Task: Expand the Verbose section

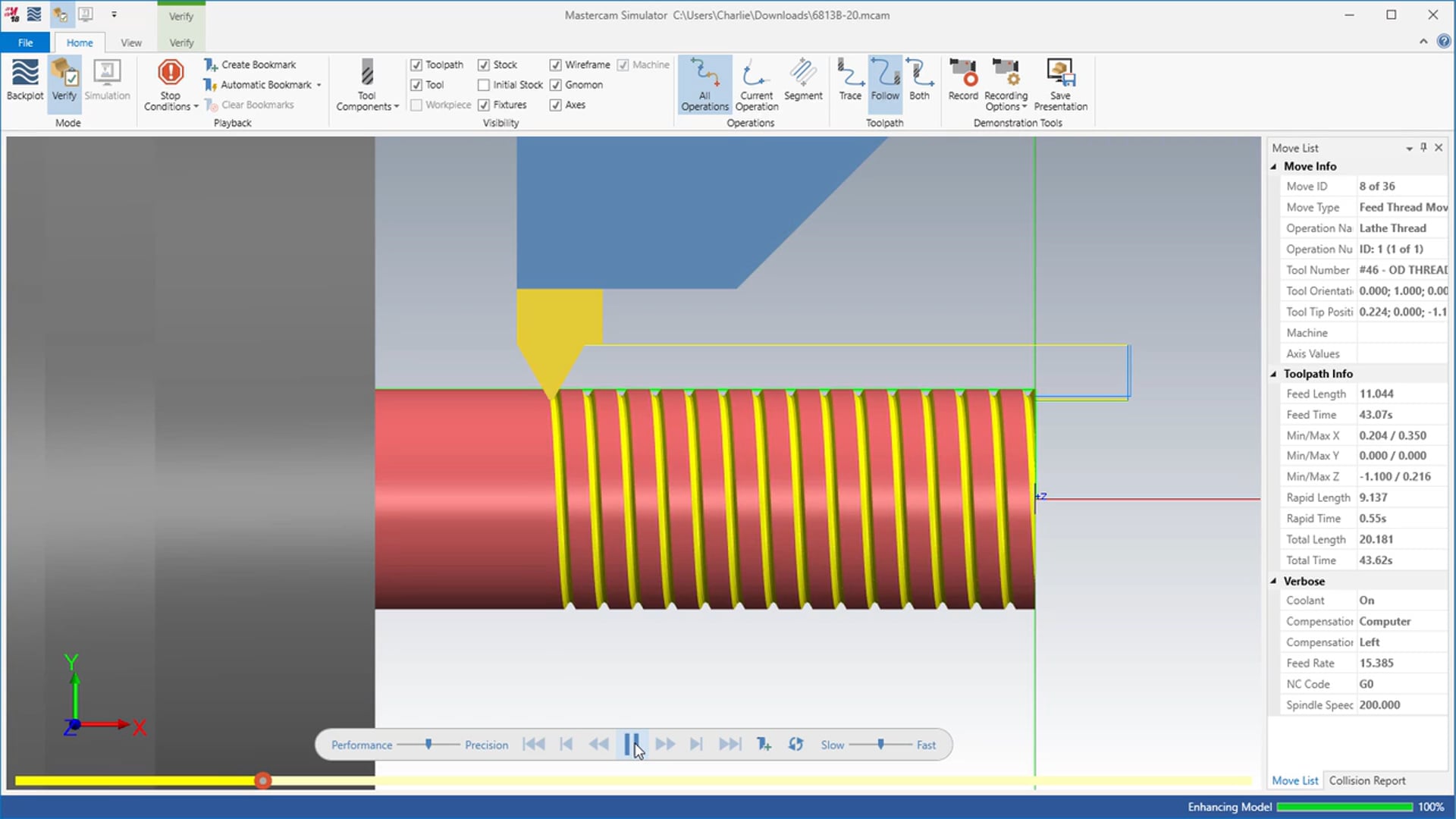Action: (1275, 580)
